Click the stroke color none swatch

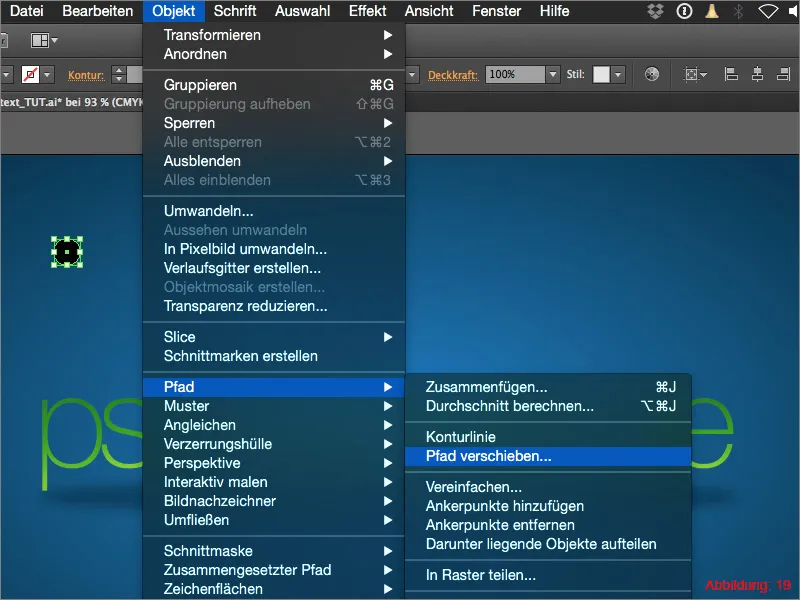pos(31,74)
